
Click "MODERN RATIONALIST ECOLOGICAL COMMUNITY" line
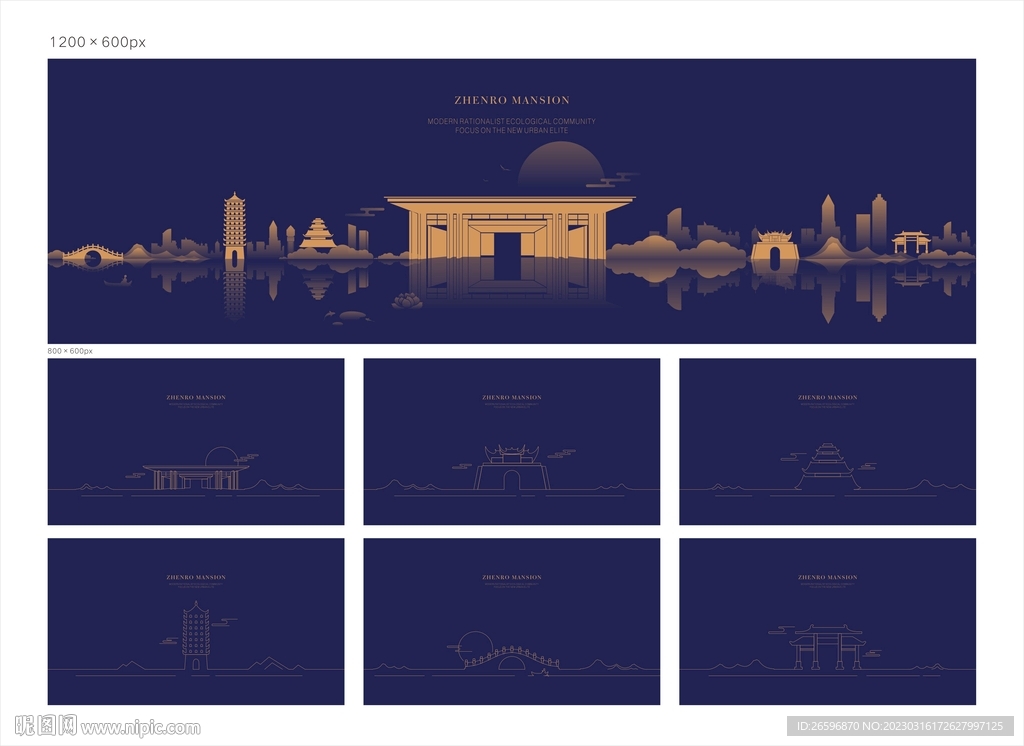(511, 122)
